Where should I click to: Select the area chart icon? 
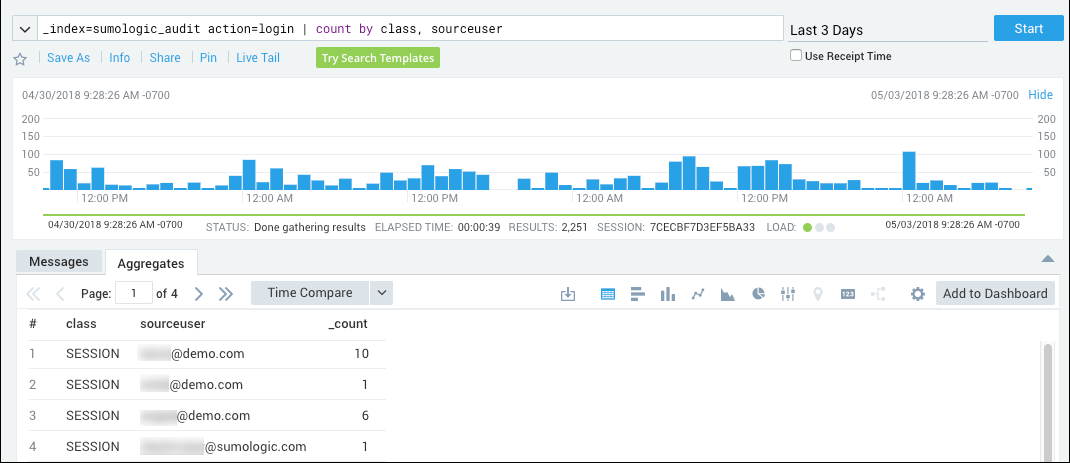728,294
